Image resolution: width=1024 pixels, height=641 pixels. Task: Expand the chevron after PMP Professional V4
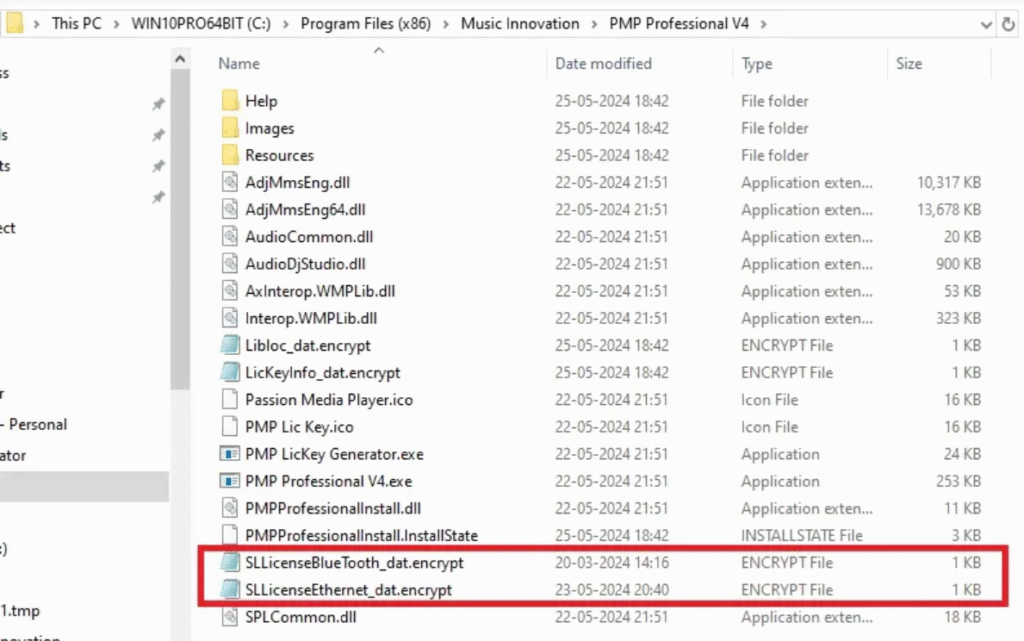pyautogui.click(x=763, y=24)
